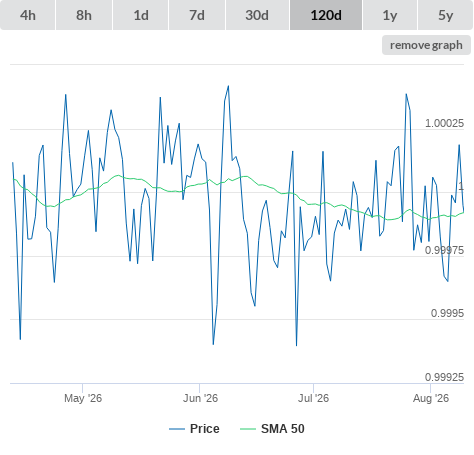Screen dimensions: 474x455
Task: Switch to the 8h time range
Action: tap(84, 15)
